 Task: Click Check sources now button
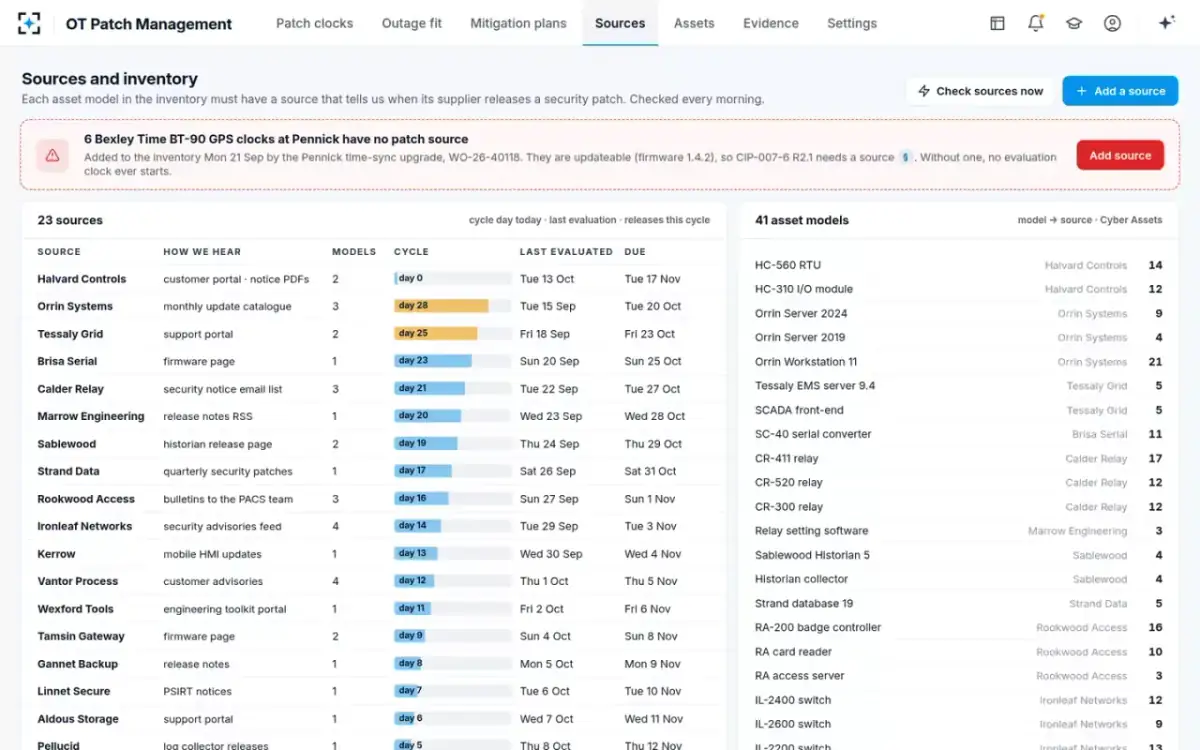click(x=980, y=91)
